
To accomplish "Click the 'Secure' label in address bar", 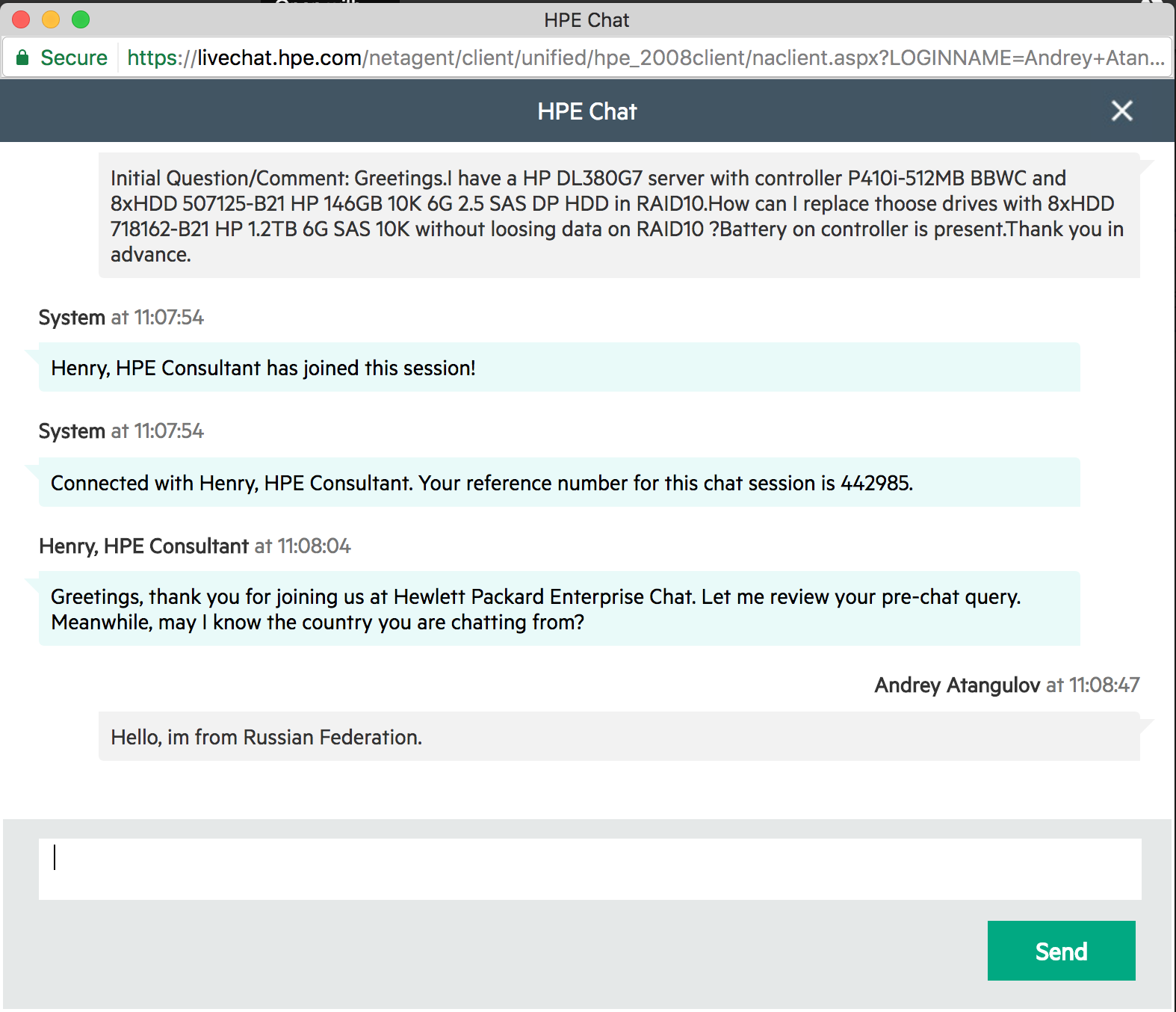I will point(74,58).
